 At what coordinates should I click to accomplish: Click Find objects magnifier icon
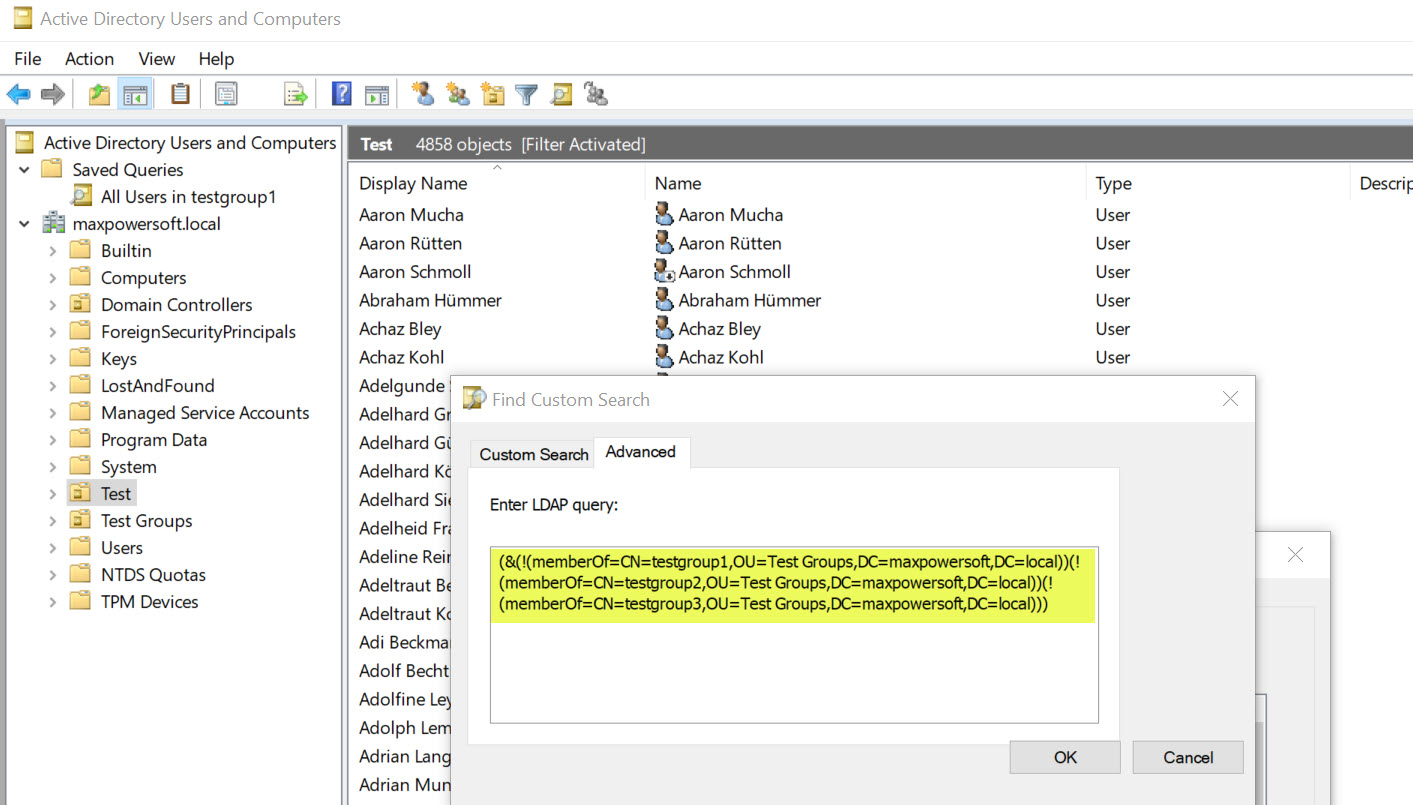tap(561, 94)
